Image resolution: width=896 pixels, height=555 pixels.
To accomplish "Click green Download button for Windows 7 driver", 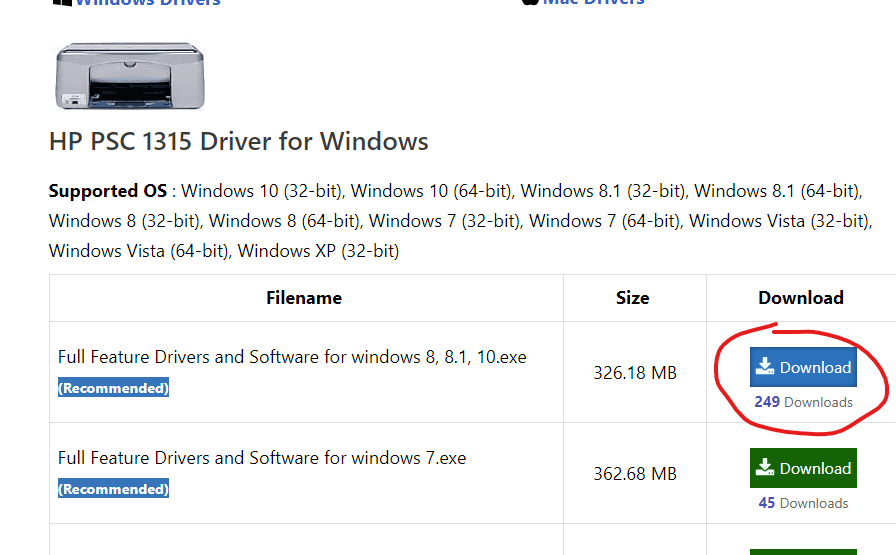I will [x=803, y=468].
